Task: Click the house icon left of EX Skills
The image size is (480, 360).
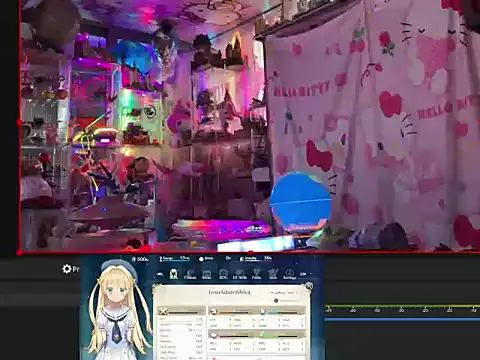Action: [223, 274]
